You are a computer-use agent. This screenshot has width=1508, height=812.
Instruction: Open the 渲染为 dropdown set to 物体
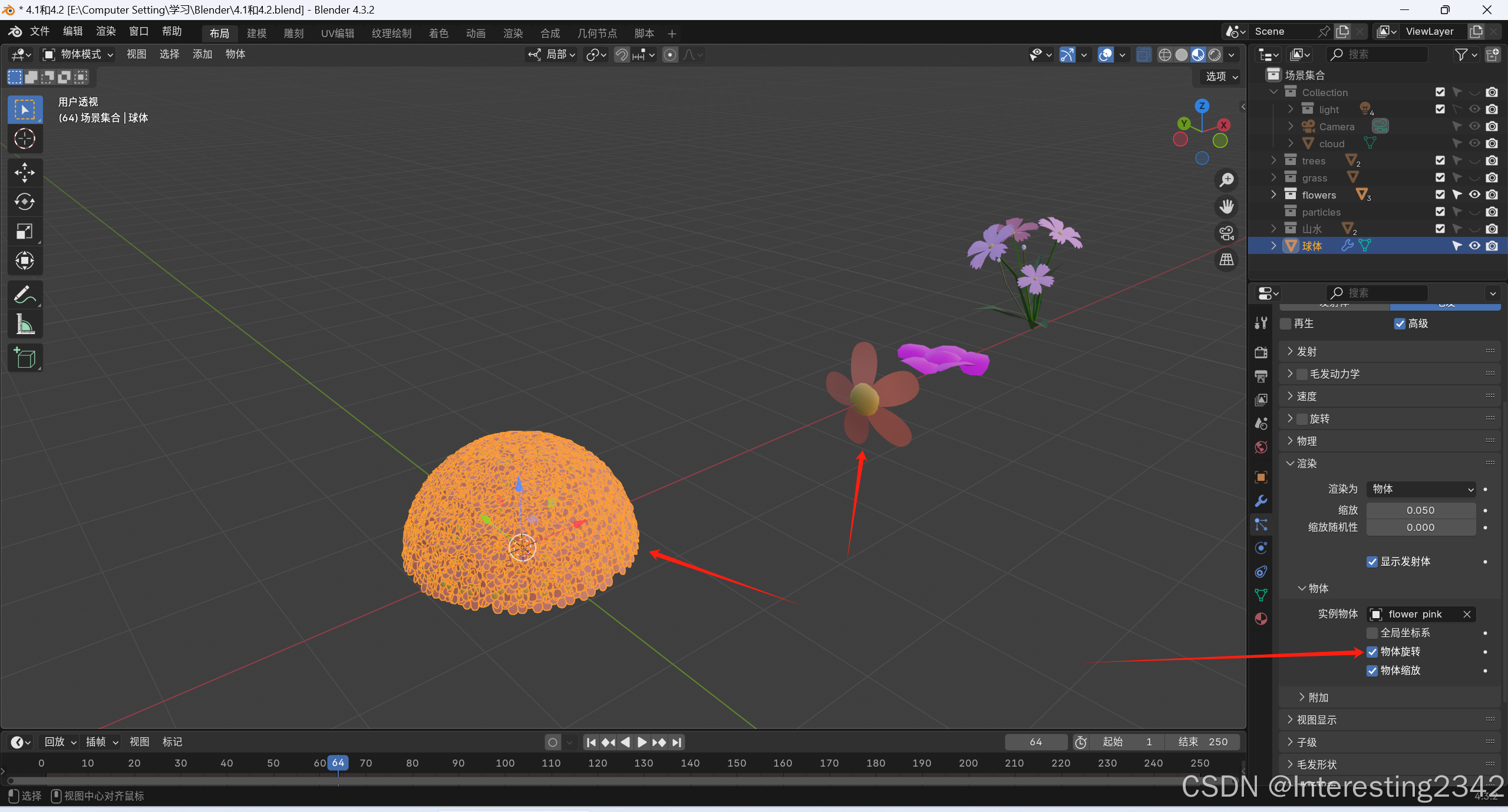[1421, 489]
